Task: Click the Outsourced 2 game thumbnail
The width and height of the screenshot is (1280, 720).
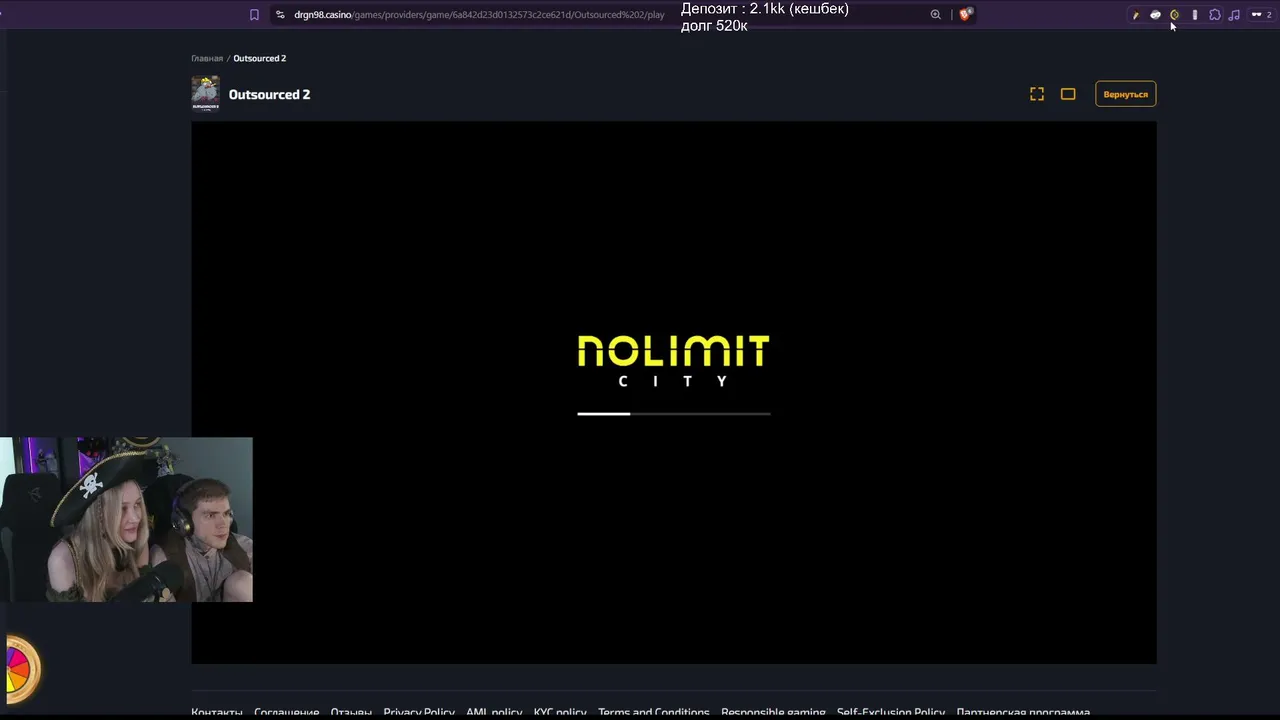Action: 205,94
